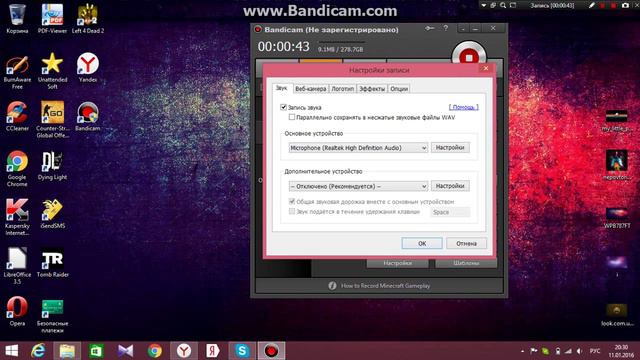
Task: Toggle shared audio track with main device checkbox
Action: 292,201
